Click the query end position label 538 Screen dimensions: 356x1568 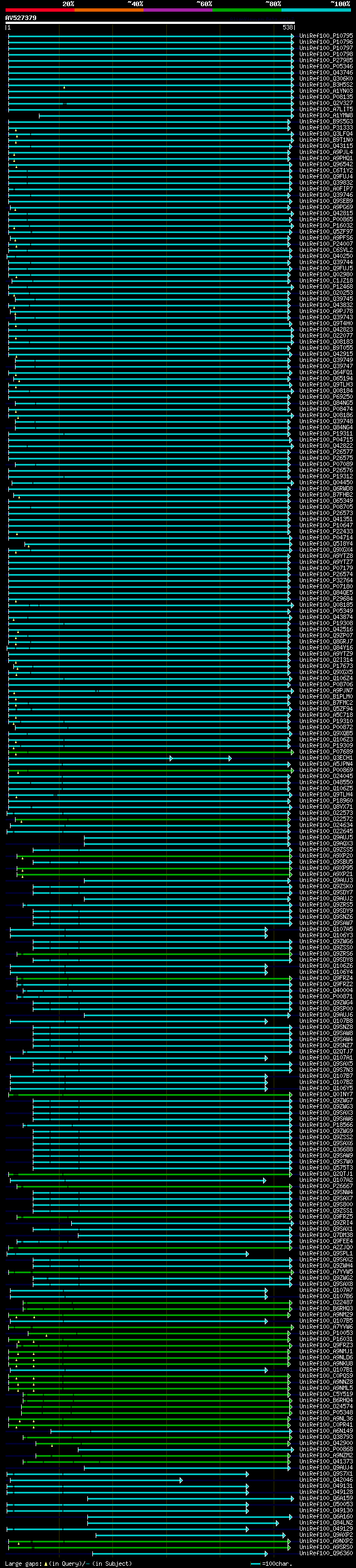click(288, 27)
